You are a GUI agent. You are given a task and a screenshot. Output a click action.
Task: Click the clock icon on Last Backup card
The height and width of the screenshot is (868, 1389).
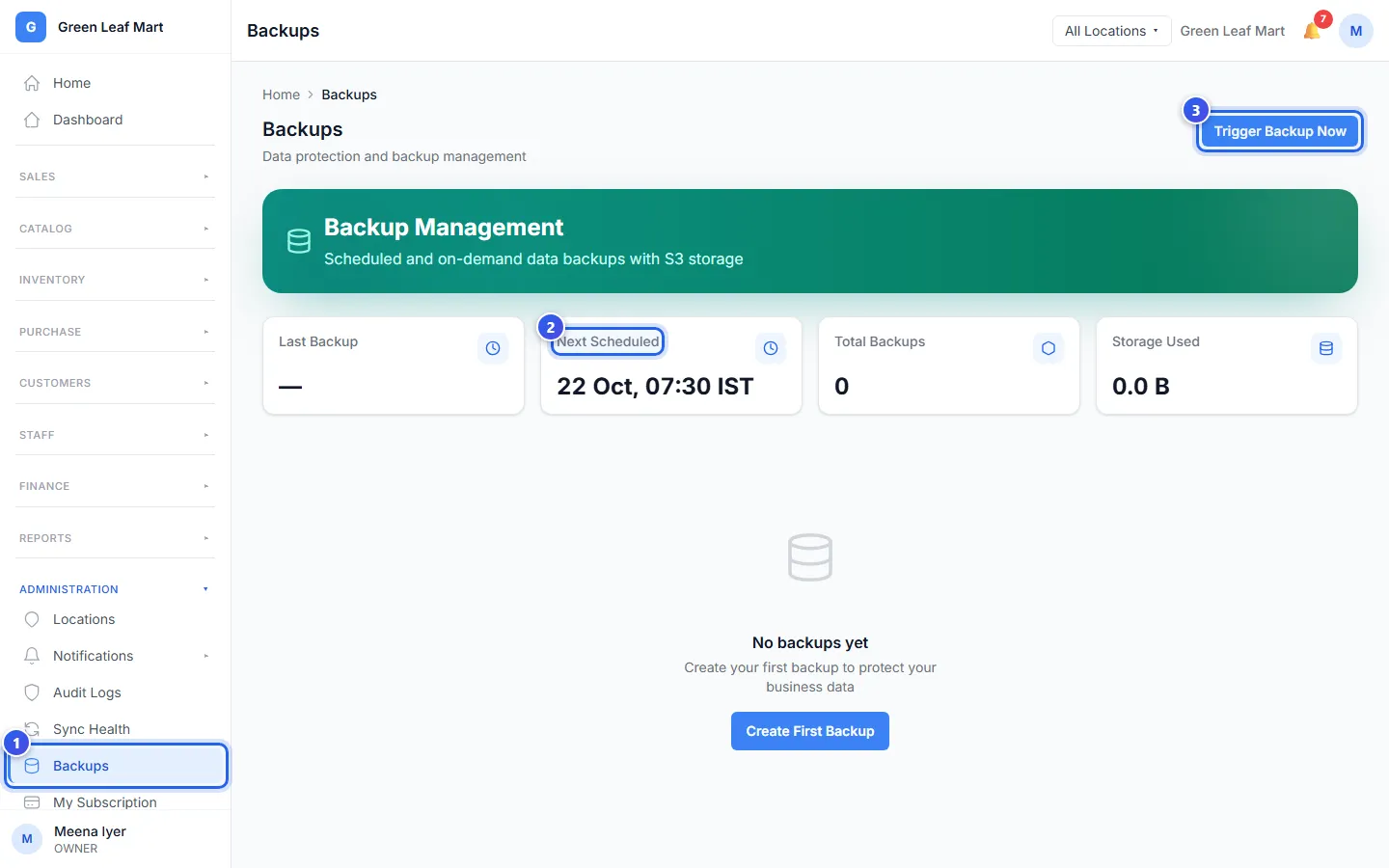point(493,348)
